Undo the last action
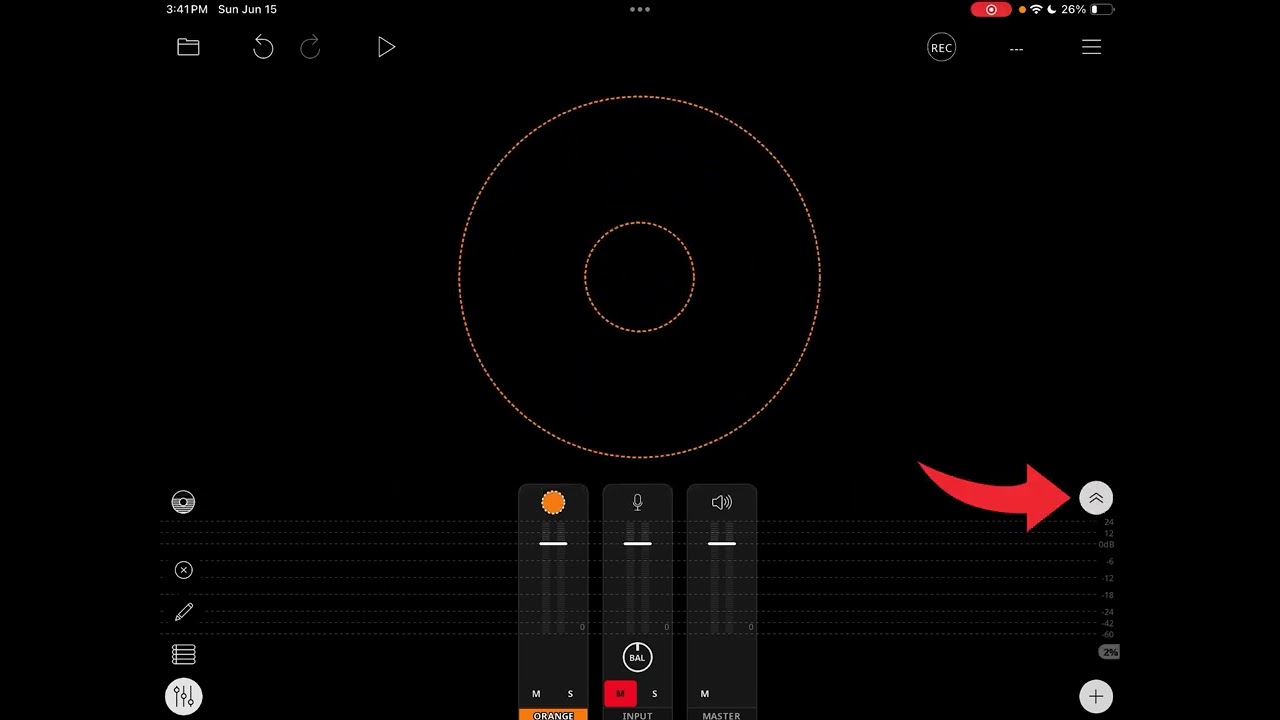The image size is (1280, 720). point(263,47)
